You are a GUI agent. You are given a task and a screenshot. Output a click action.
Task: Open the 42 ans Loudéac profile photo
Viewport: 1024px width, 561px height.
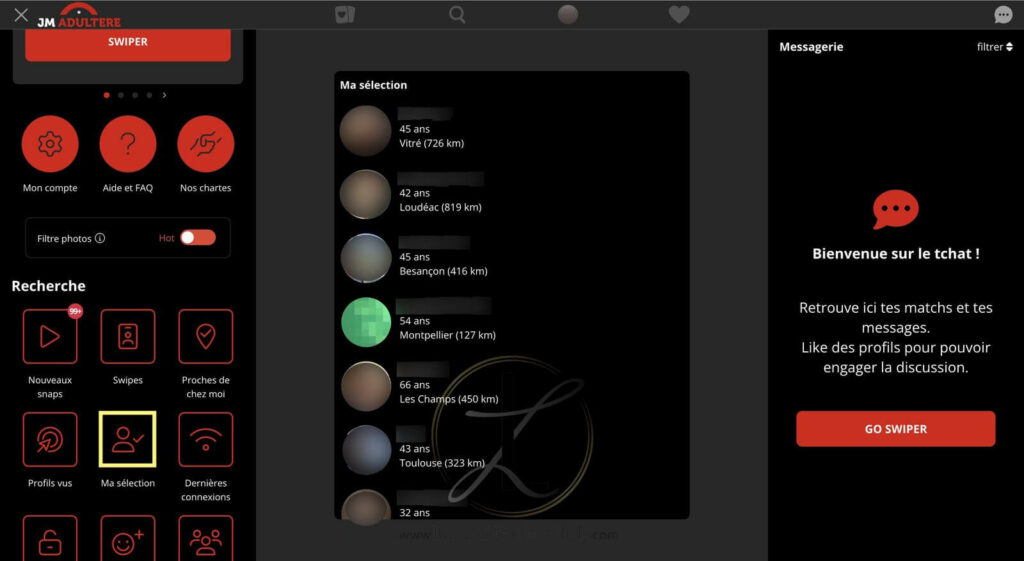[365, 195]
